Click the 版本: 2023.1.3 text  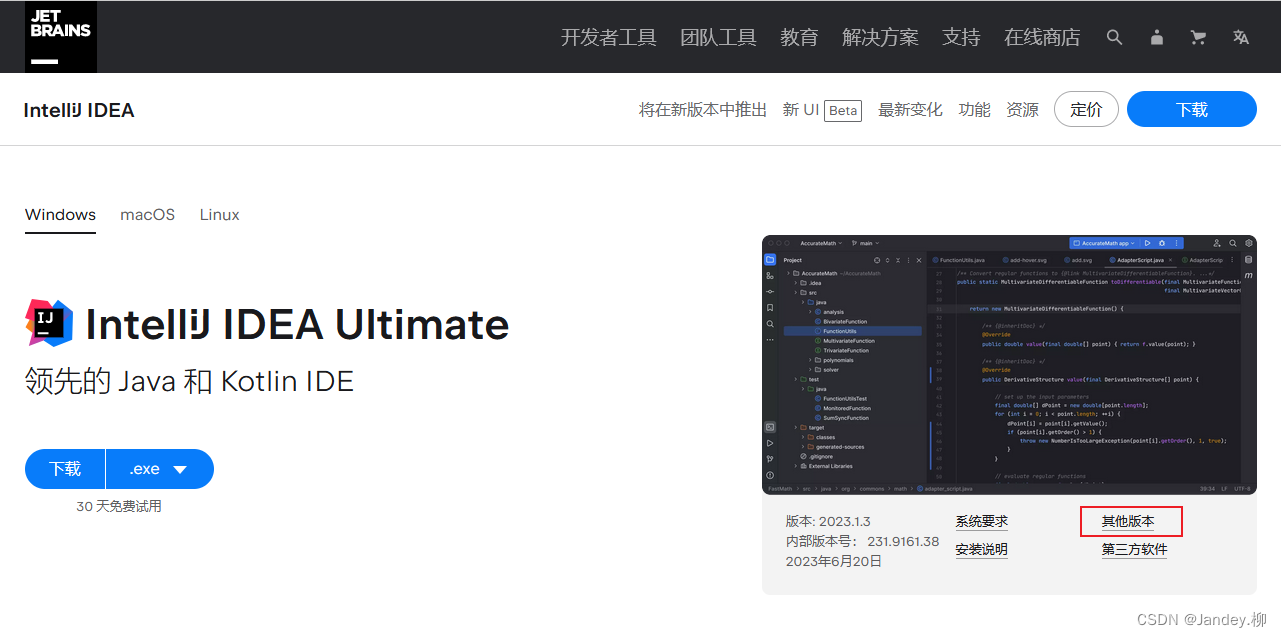(x=828, y=522)
